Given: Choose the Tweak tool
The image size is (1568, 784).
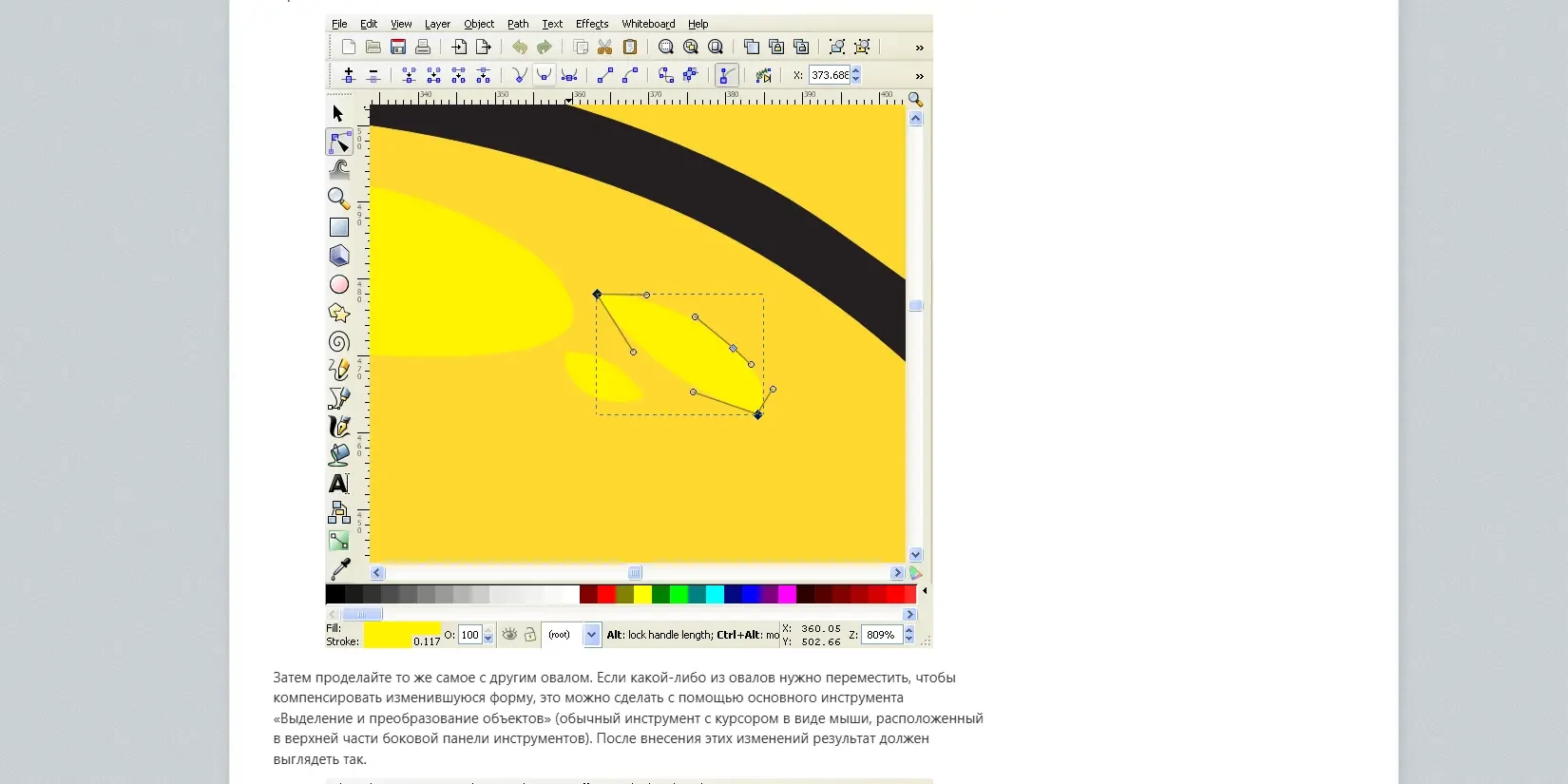Looking at the screenshot, I should [339, 170].
